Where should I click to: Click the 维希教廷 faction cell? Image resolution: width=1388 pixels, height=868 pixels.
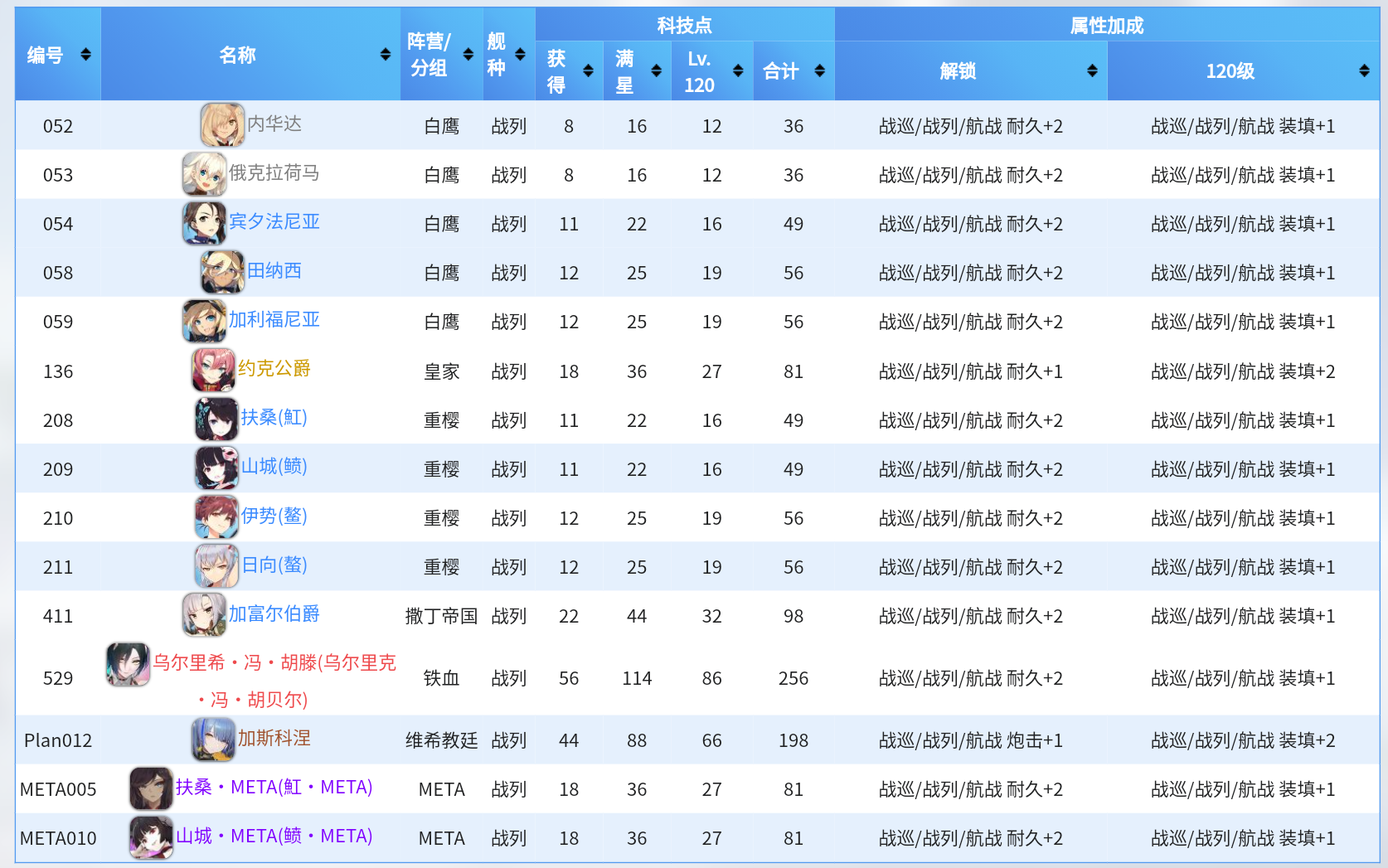coord(441,740)
